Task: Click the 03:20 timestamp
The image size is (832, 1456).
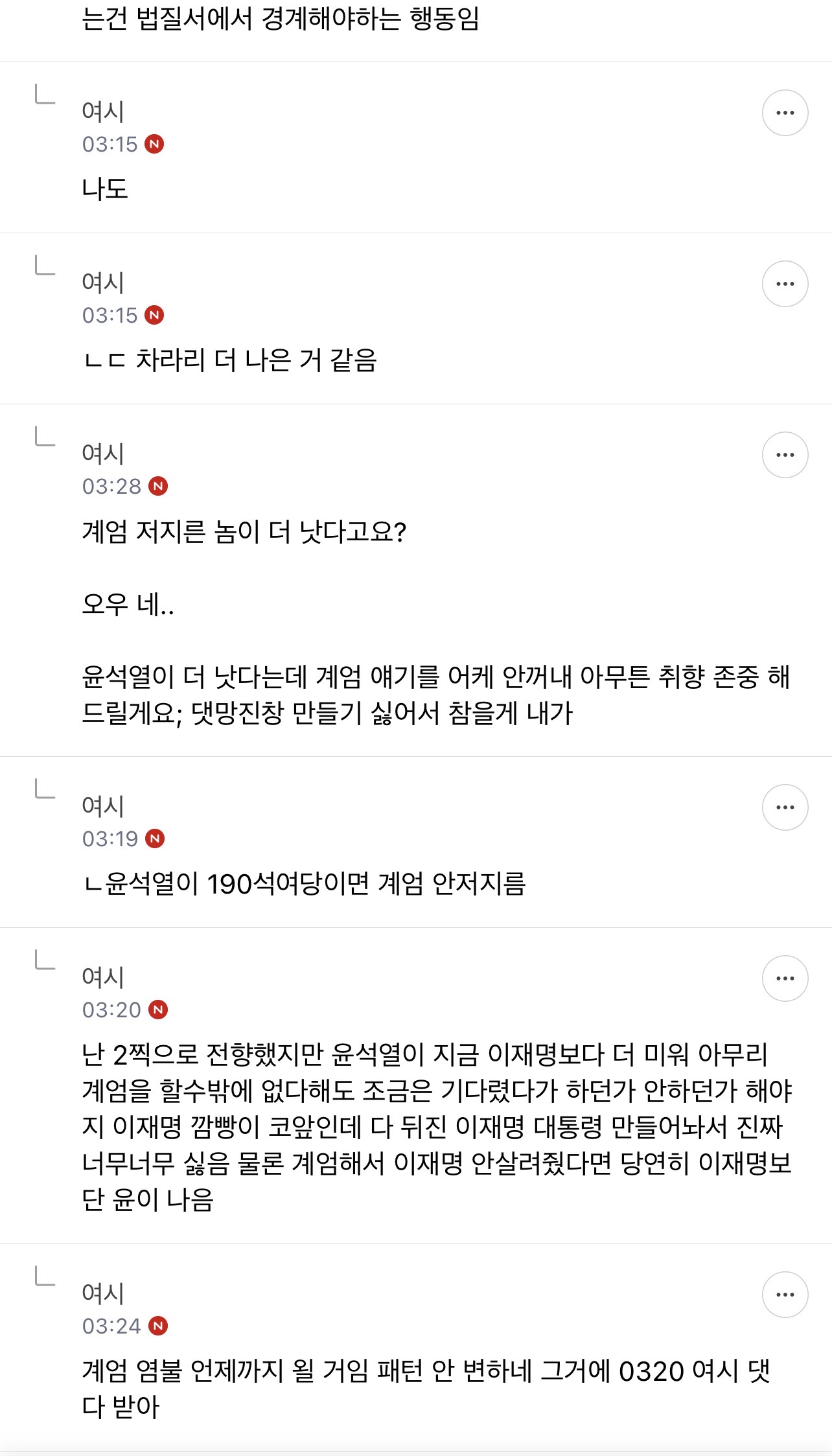Action: pyautogui.click(x=111, y=1010)
